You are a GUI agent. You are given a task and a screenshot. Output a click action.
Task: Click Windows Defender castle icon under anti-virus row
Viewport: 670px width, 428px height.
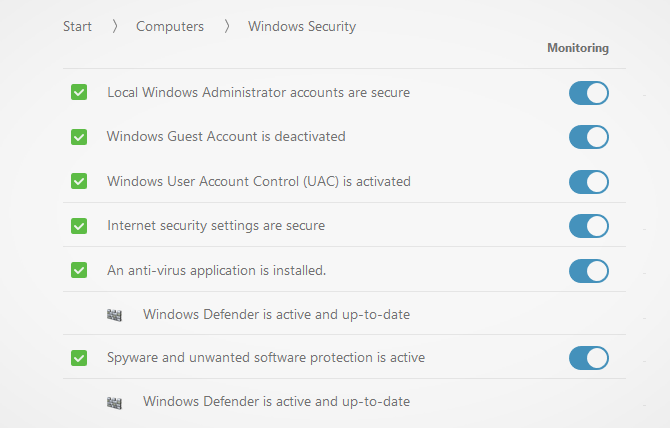pos(115,315)
